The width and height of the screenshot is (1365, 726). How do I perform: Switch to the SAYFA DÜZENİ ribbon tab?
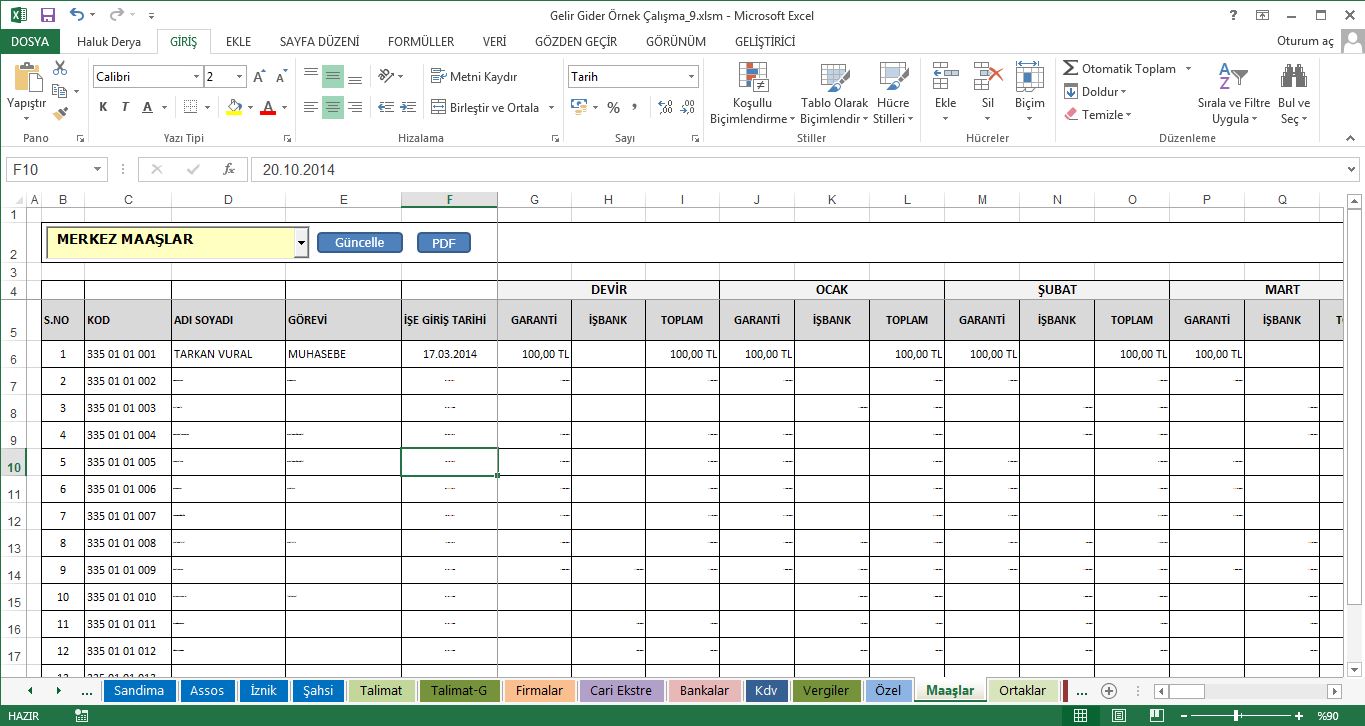pyautogui.click(x=319, y=42)
